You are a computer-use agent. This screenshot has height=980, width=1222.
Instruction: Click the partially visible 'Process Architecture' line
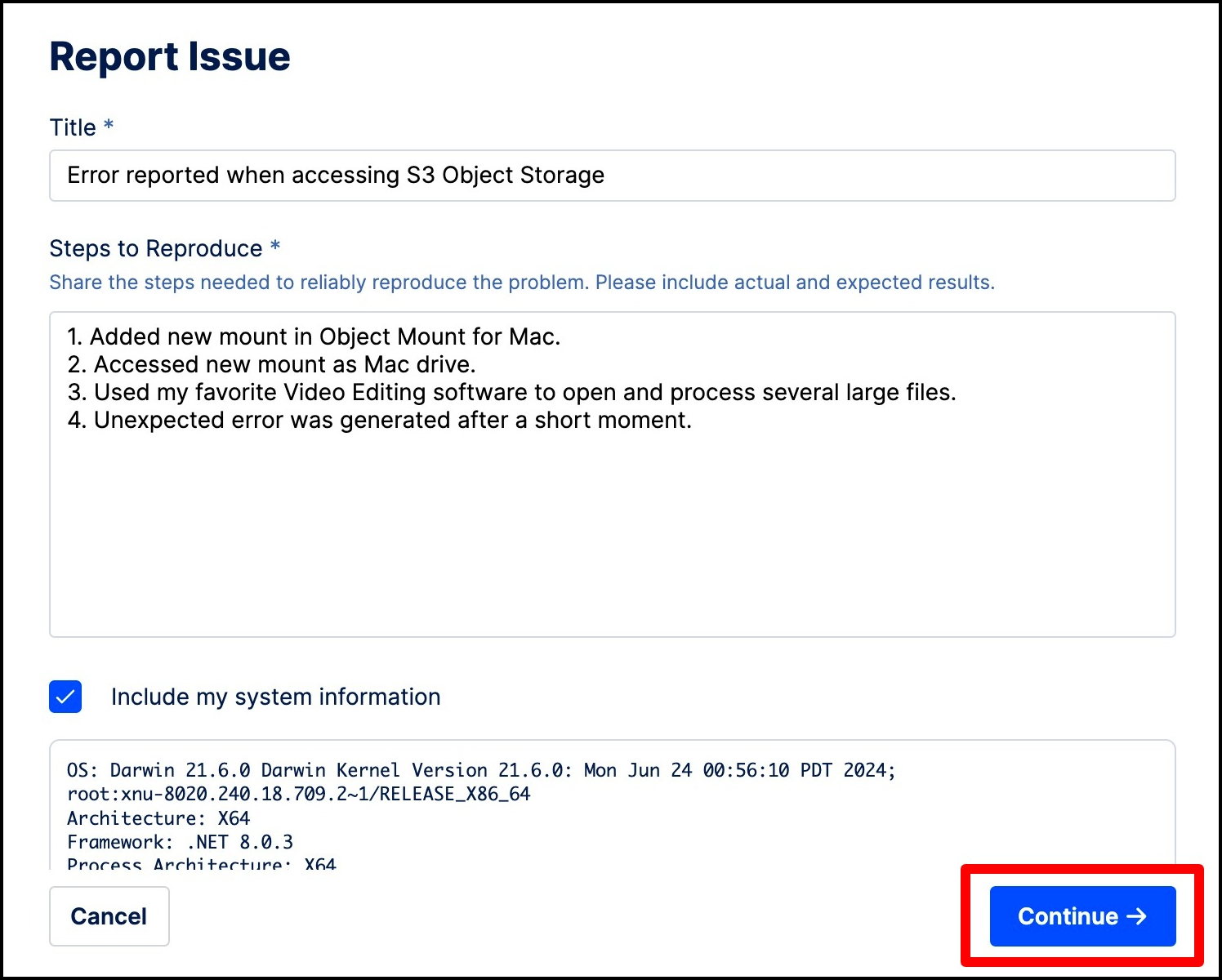[201, 863]
